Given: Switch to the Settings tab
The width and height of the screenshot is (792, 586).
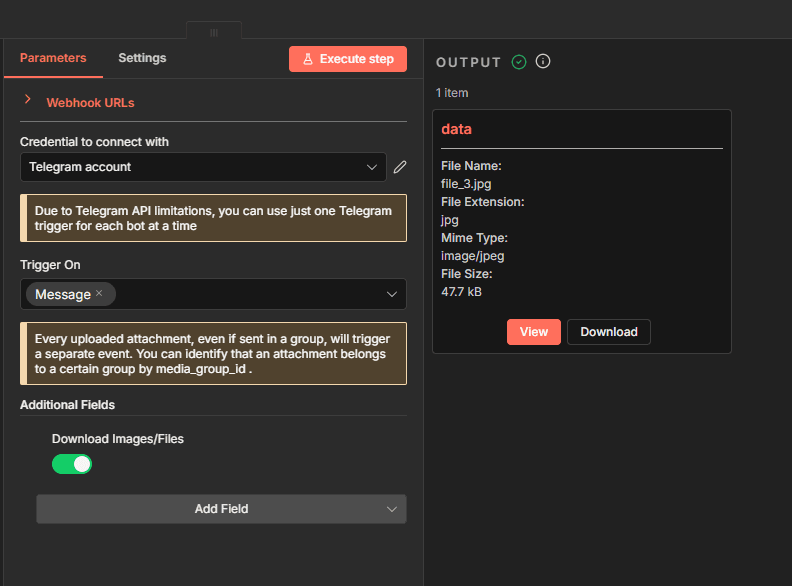Looking at the screenshot, I should tap(142, 58).
